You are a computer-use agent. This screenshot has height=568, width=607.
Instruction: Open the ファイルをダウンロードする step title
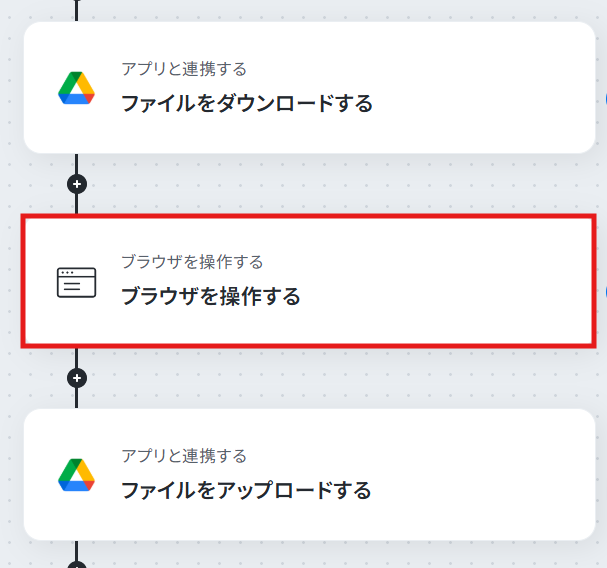247,104
